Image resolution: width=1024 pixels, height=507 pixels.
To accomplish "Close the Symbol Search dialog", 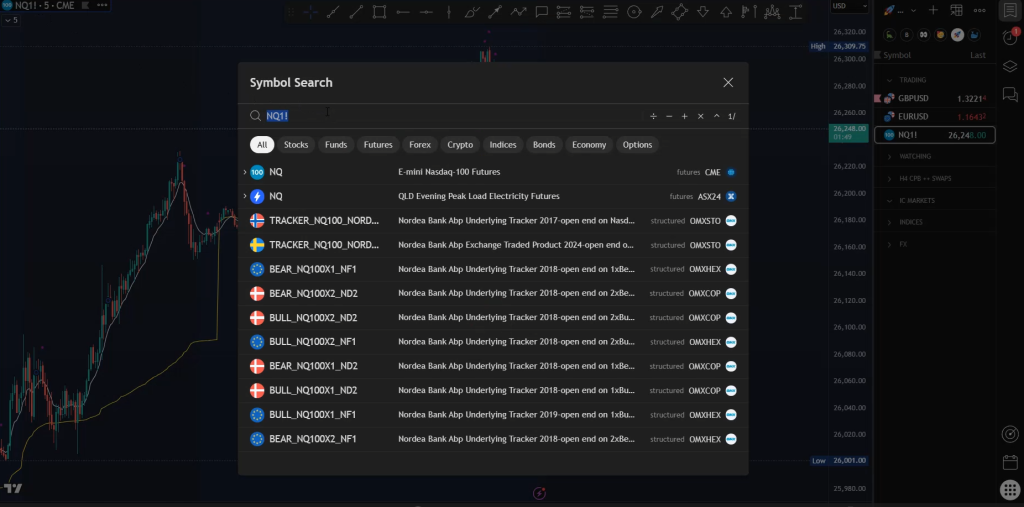I will coord(728,82).
